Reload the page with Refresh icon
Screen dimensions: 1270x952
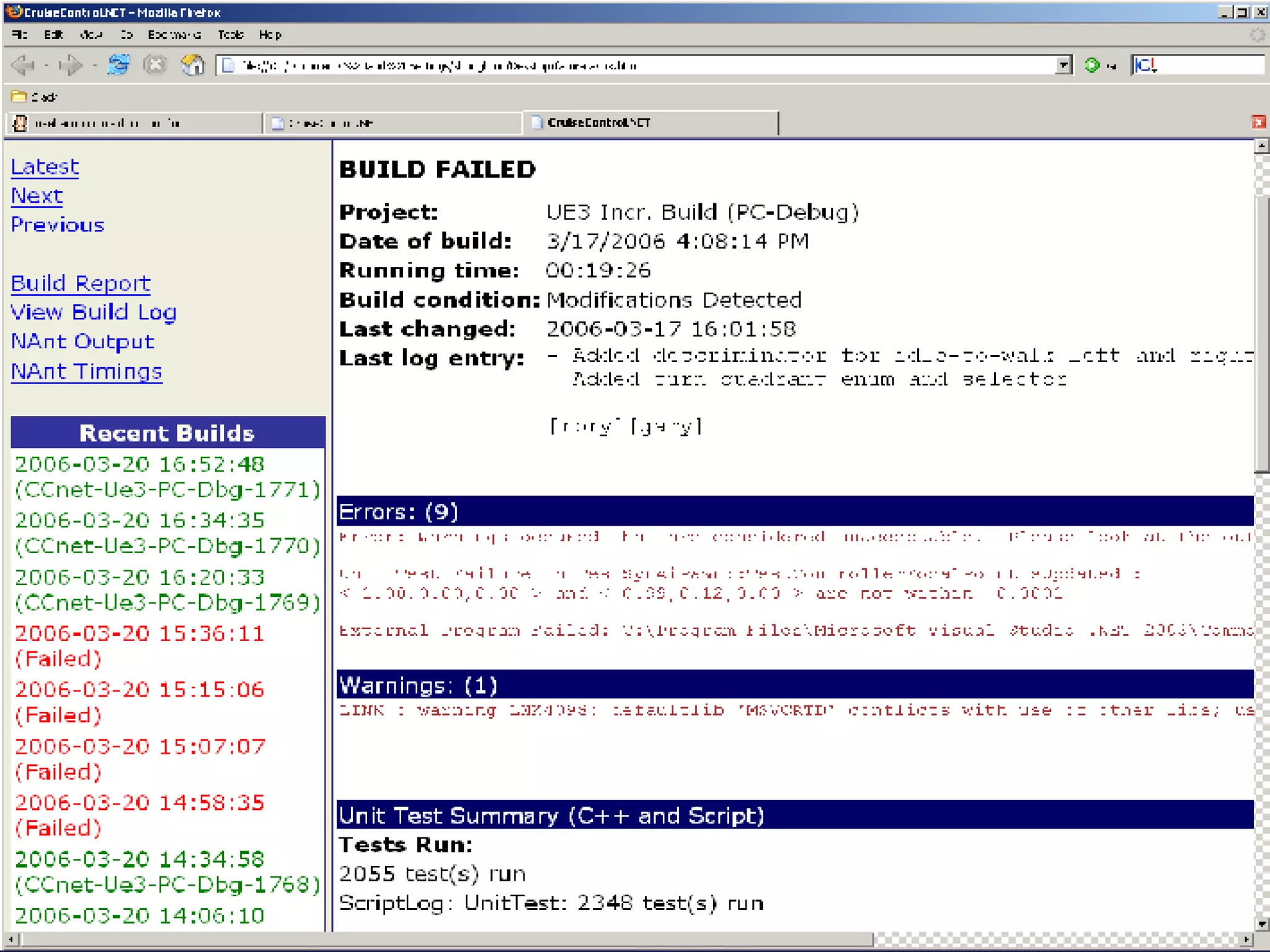click(118, 64)
